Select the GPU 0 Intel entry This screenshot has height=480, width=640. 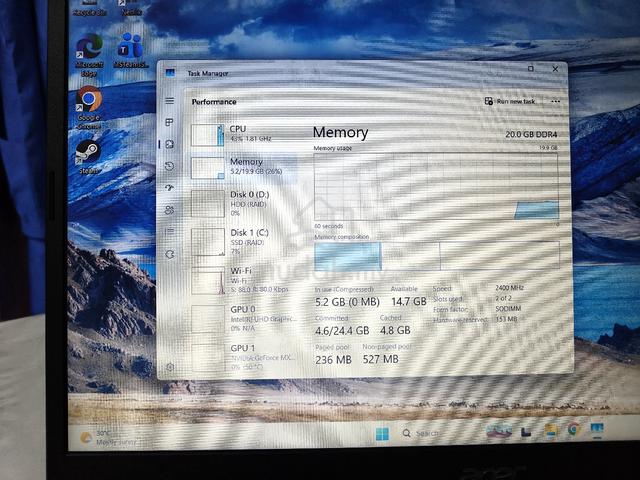[x=244, y=319]
